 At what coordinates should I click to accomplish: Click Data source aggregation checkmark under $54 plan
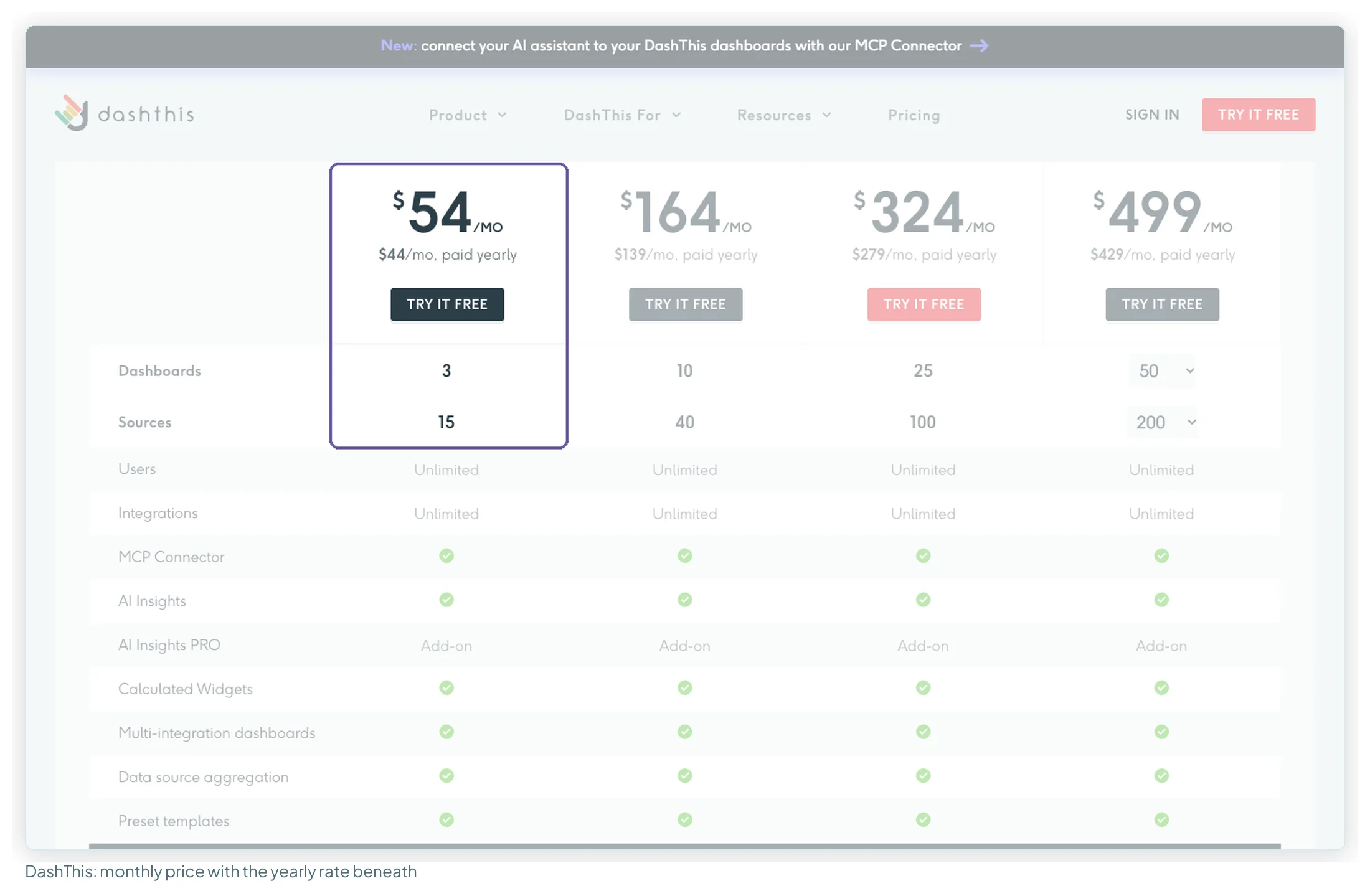pos(446,776)
